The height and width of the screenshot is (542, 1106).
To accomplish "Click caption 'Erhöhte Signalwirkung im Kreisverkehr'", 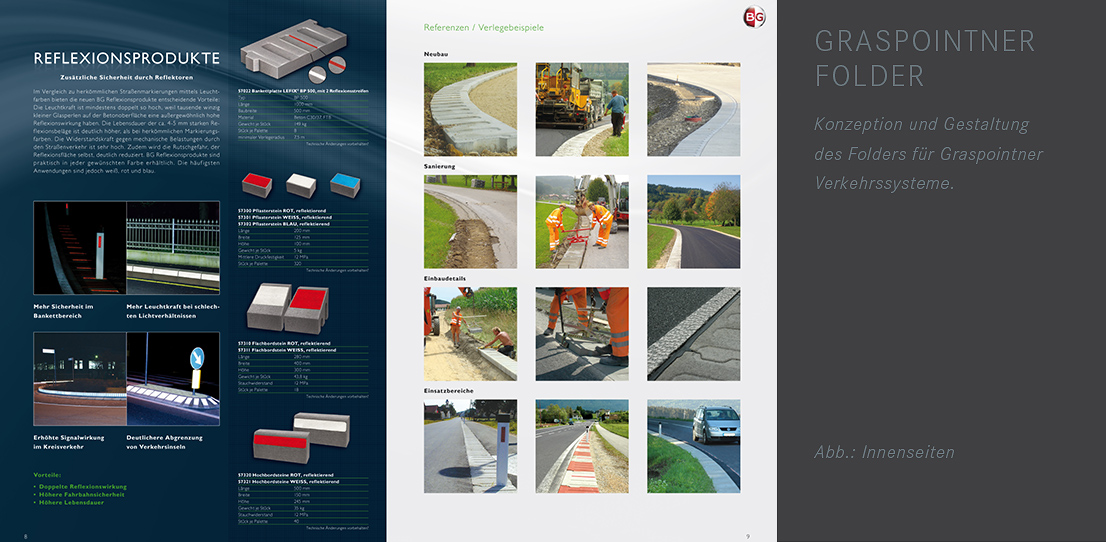I will [x=68, y=442].
